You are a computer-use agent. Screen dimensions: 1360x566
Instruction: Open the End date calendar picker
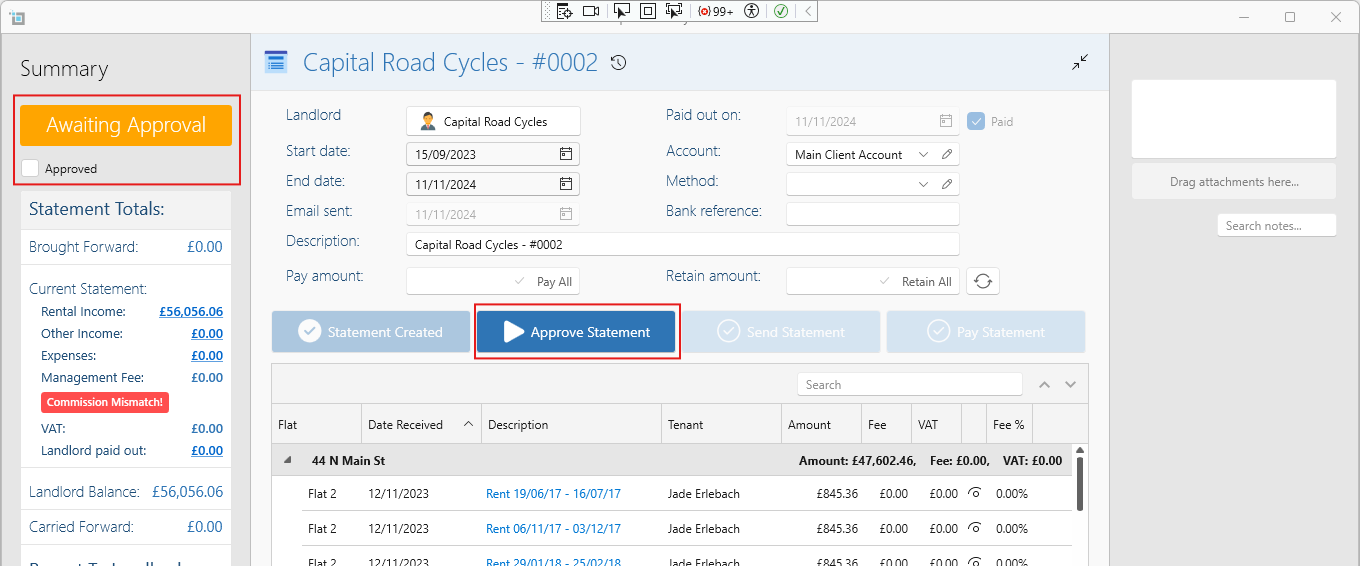pos(565,184)
